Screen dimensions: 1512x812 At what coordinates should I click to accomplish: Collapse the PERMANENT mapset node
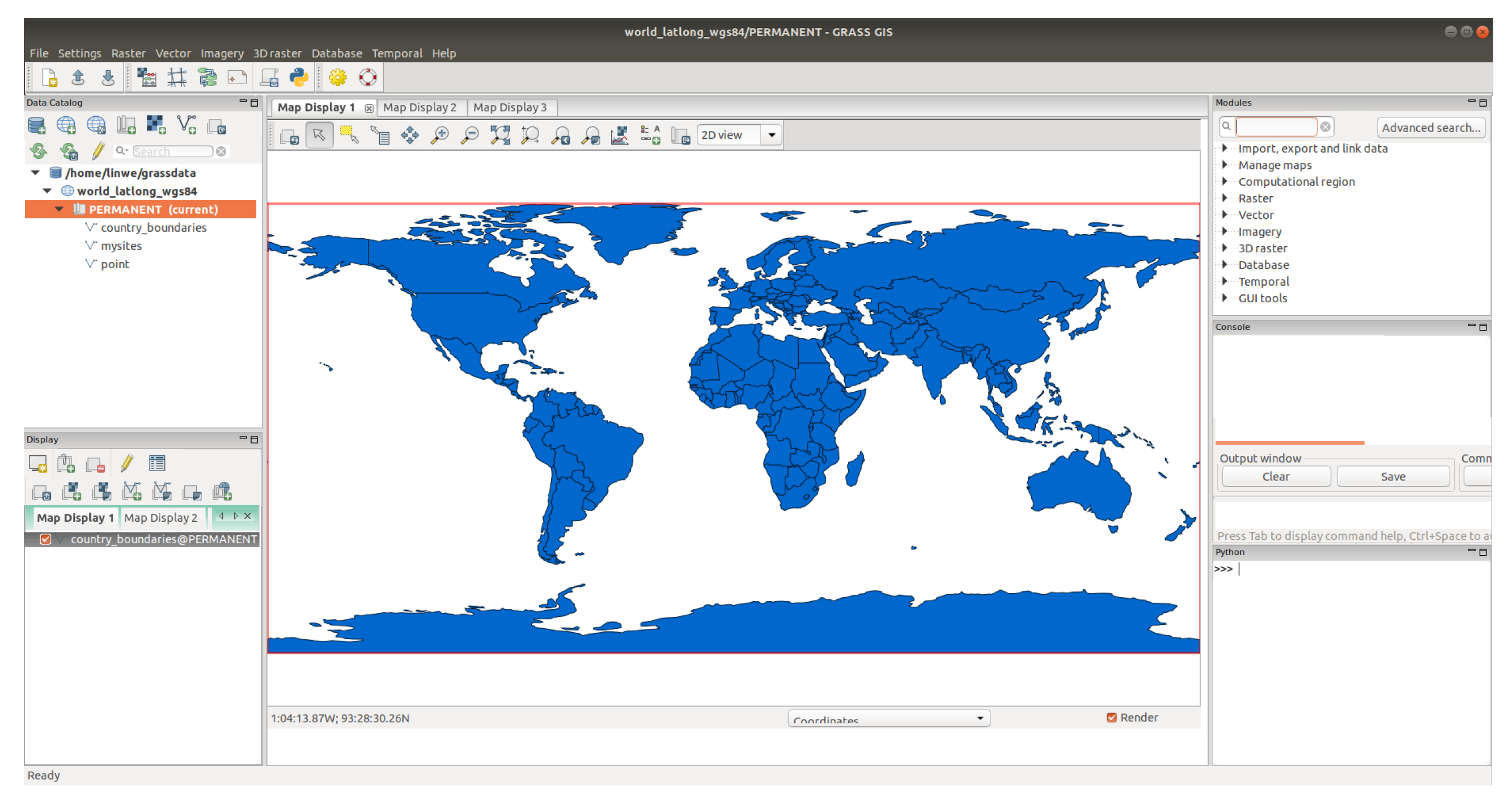(60, 209)
